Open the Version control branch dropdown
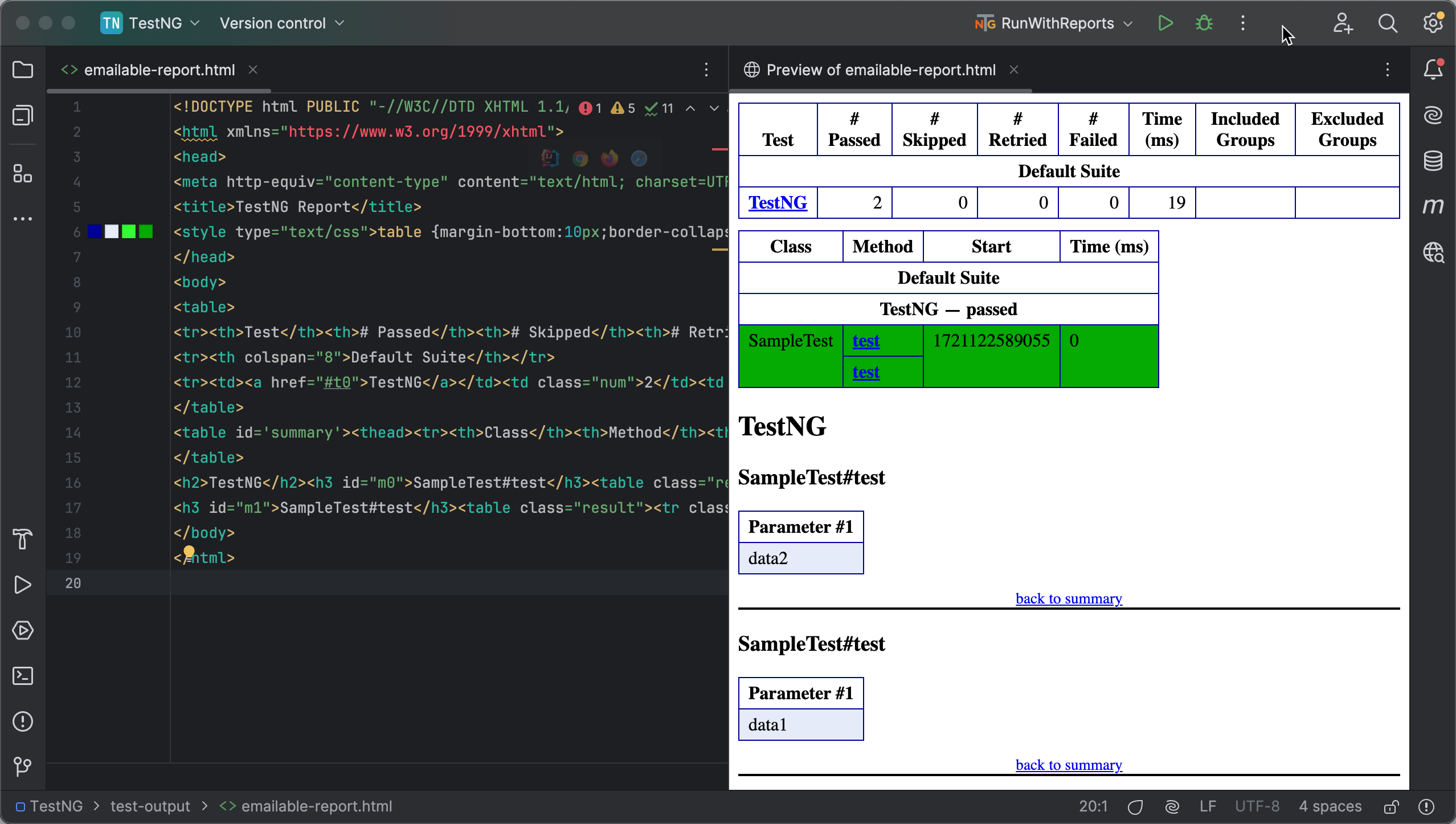The image size is (1456, 824). tap(340, 23)
